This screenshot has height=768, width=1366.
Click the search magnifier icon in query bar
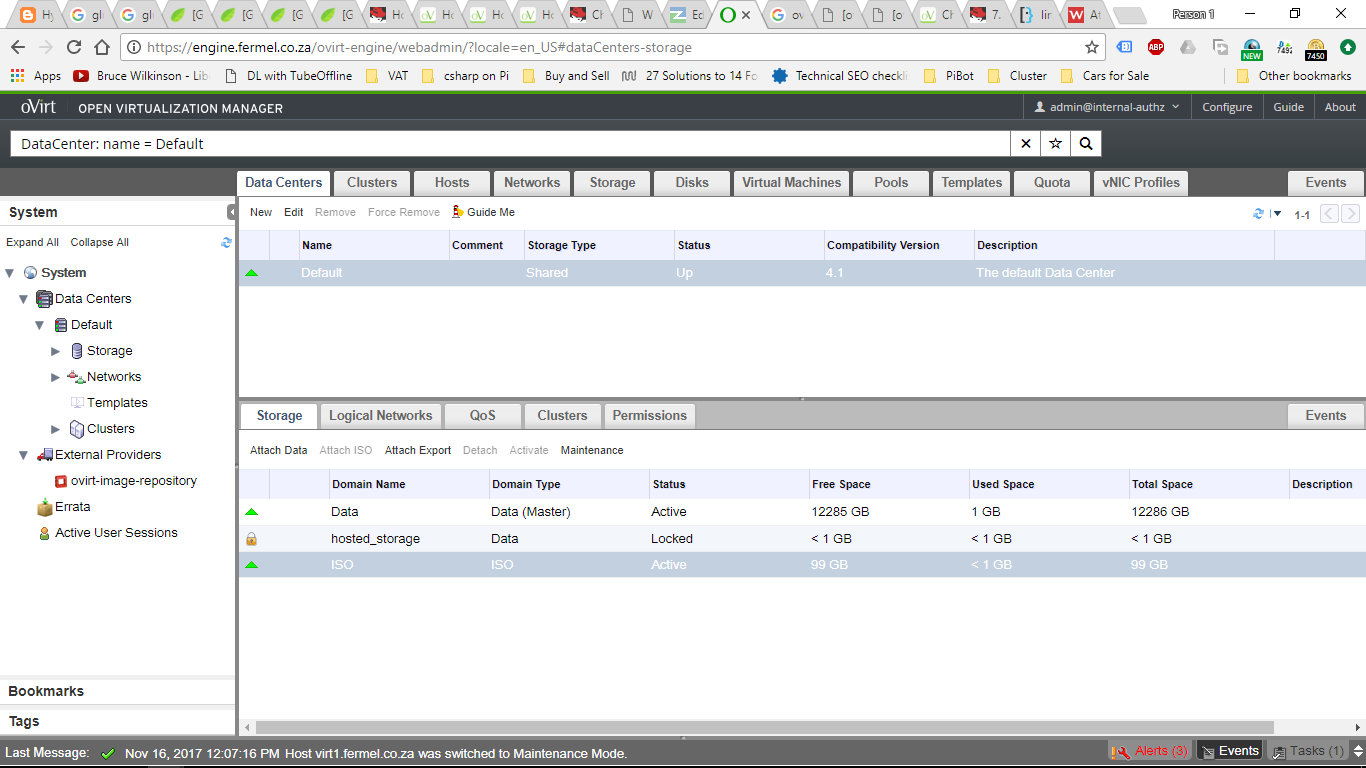[1085, 144]
